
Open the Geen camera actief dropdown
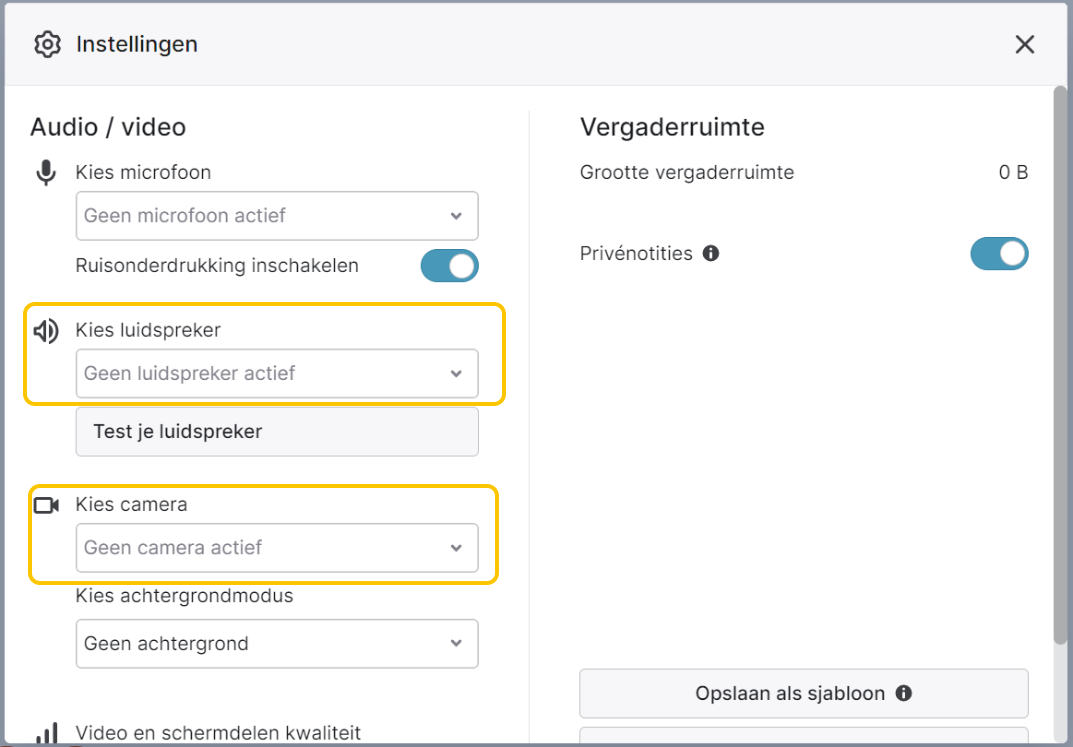(277, 548)
